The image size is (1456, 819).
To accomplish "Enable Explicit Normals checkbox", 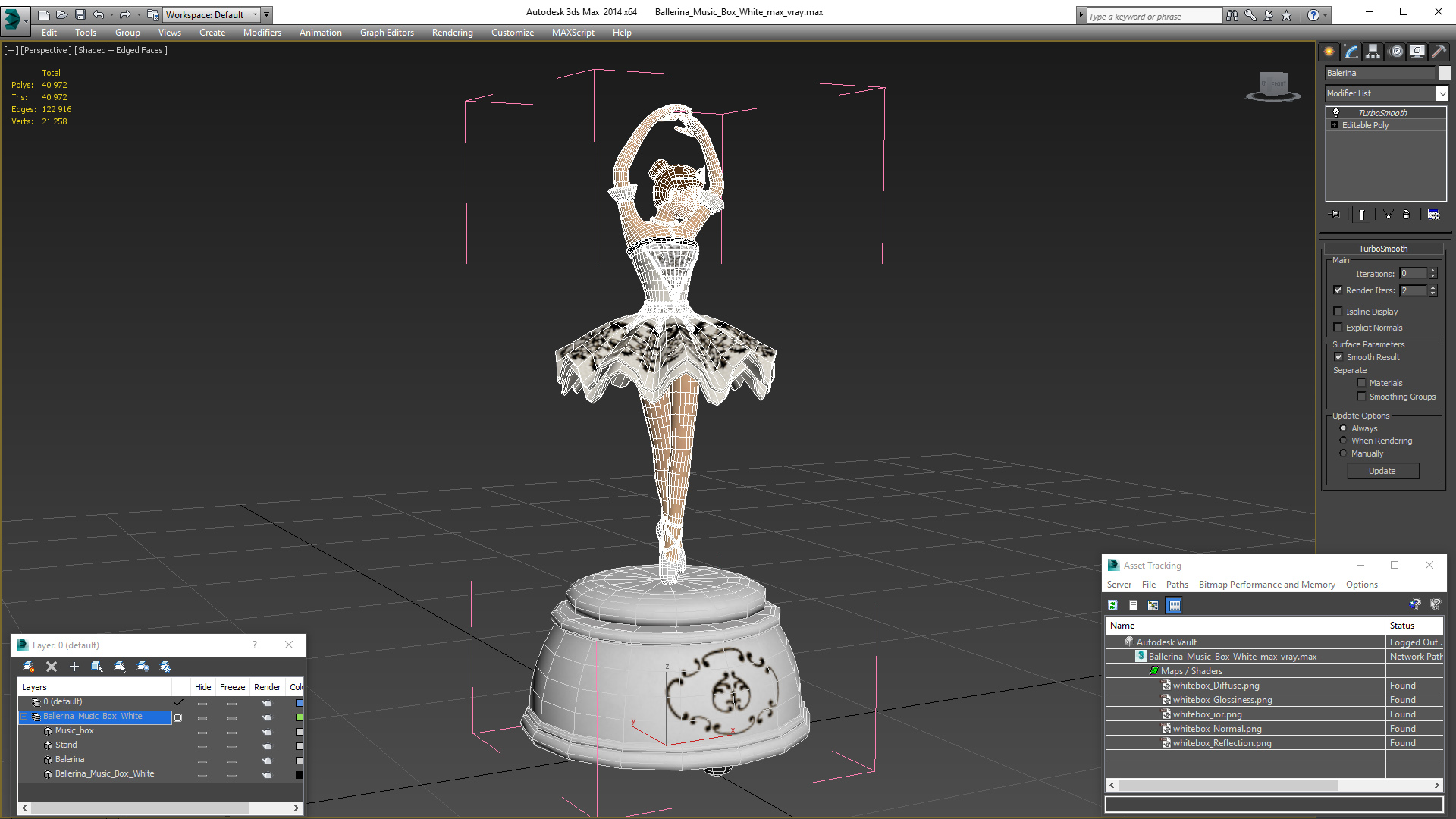I will (x=1338, y=328).
